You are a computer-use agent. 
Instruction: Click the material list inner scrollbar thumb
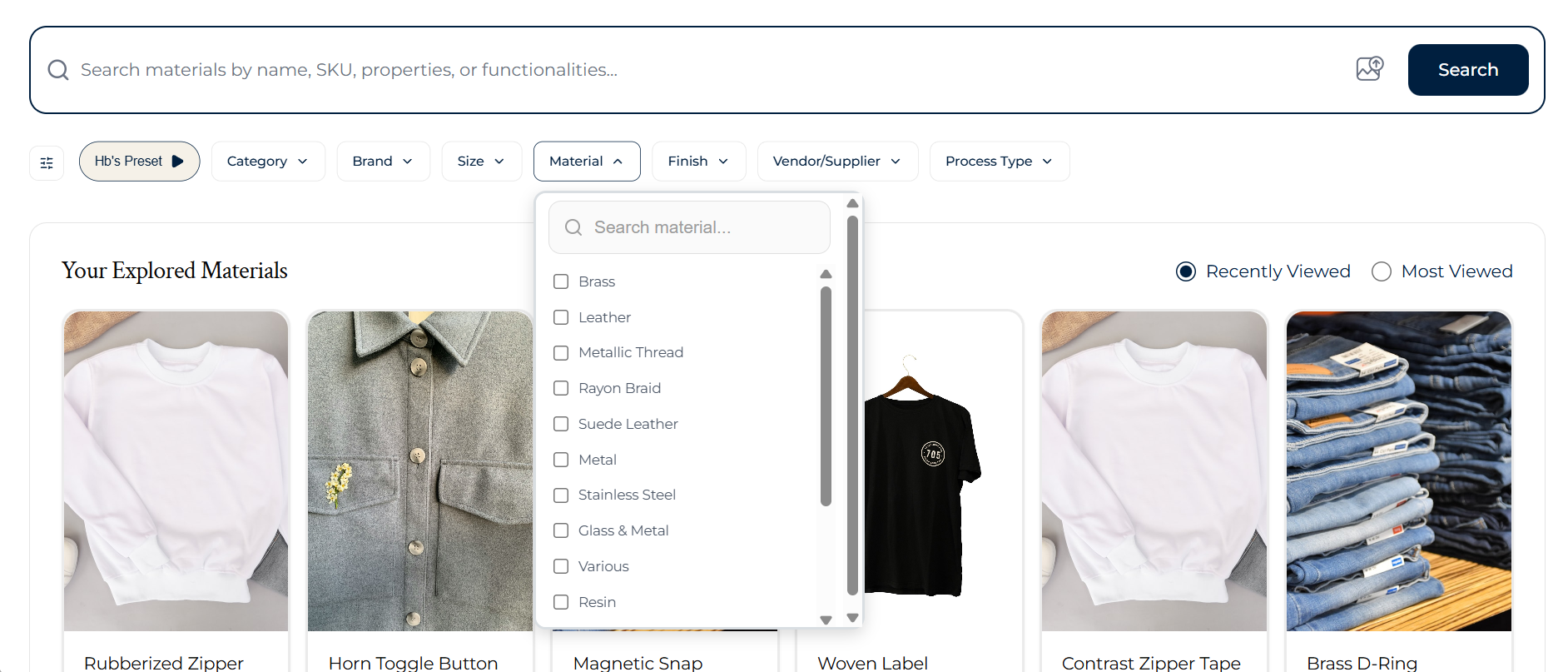point(826,396)
